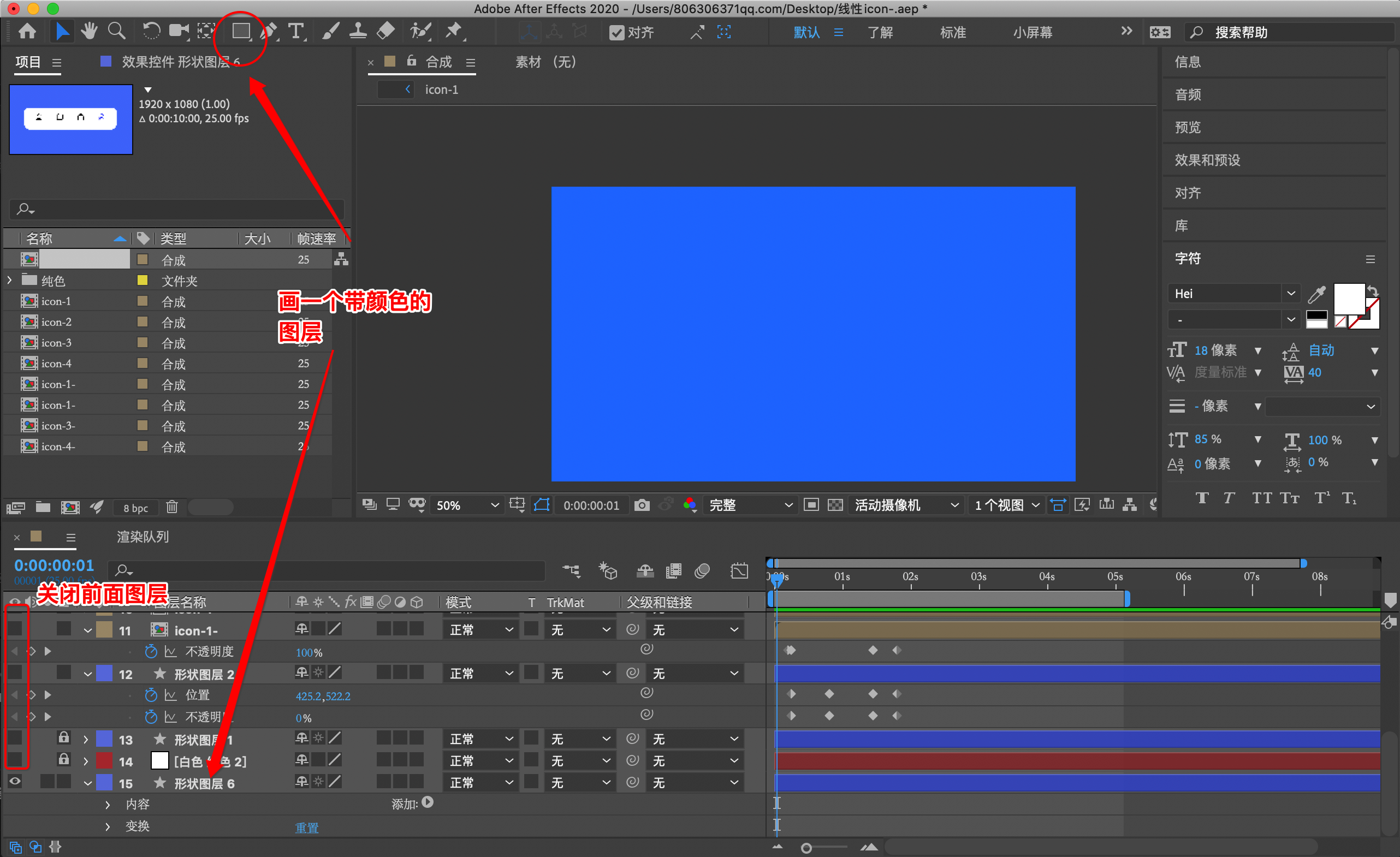This screenshot has height=857, width=1400.
Task: Click the show channel RGB icon
Action: point(690,505)
